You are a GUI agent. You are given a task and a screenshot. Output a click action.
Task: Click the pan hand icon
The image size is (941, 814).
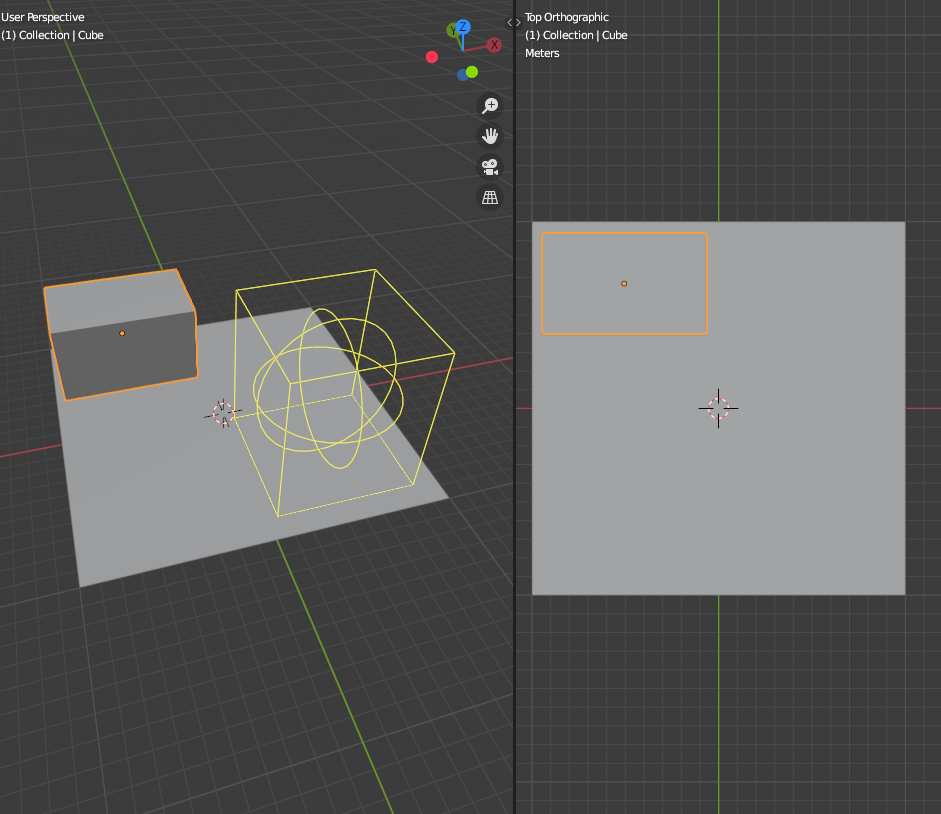coord(490,136)
